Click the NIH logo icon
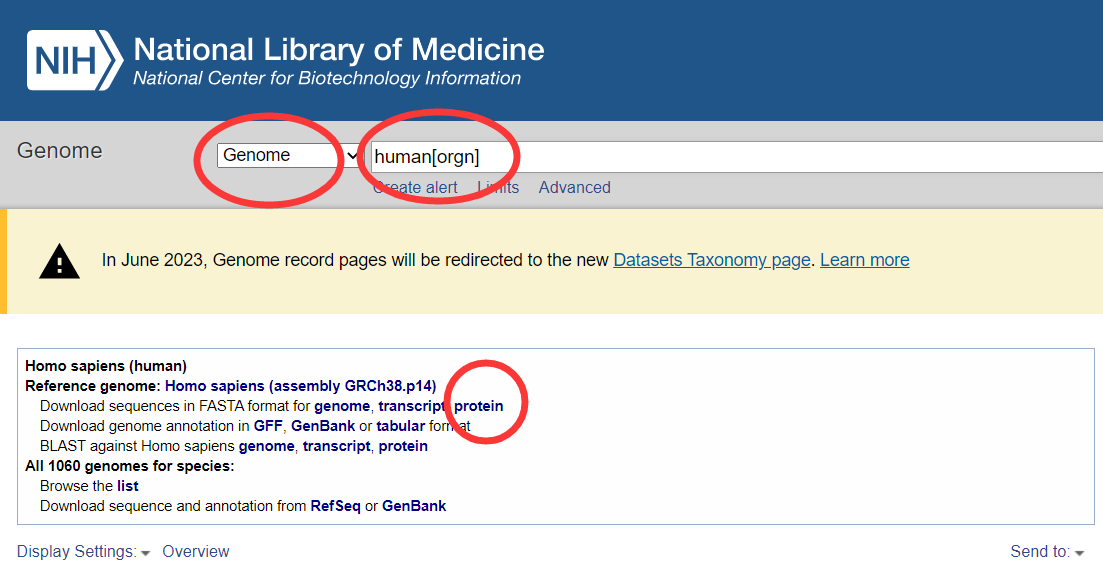The width and height of the screenshot is (1103, 570). pos(75,61)
